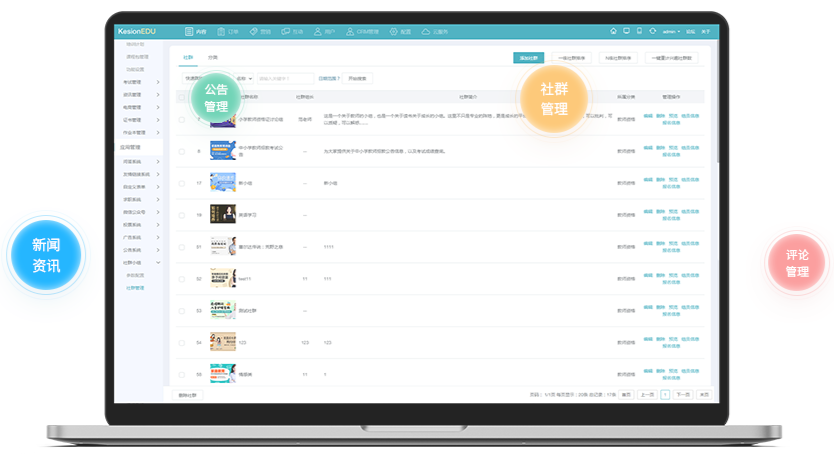
Task: Expand 考试管理 in the left sidebar
Action: pyautogui.click(x=141, y=81)
